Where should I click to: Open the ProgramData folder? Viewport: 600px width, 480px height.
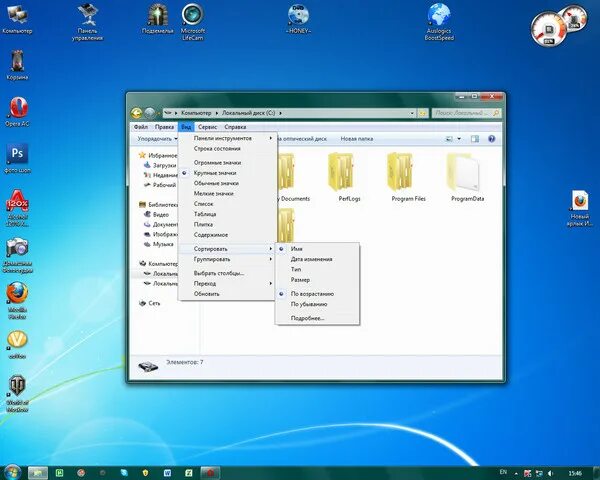(467, 178)
